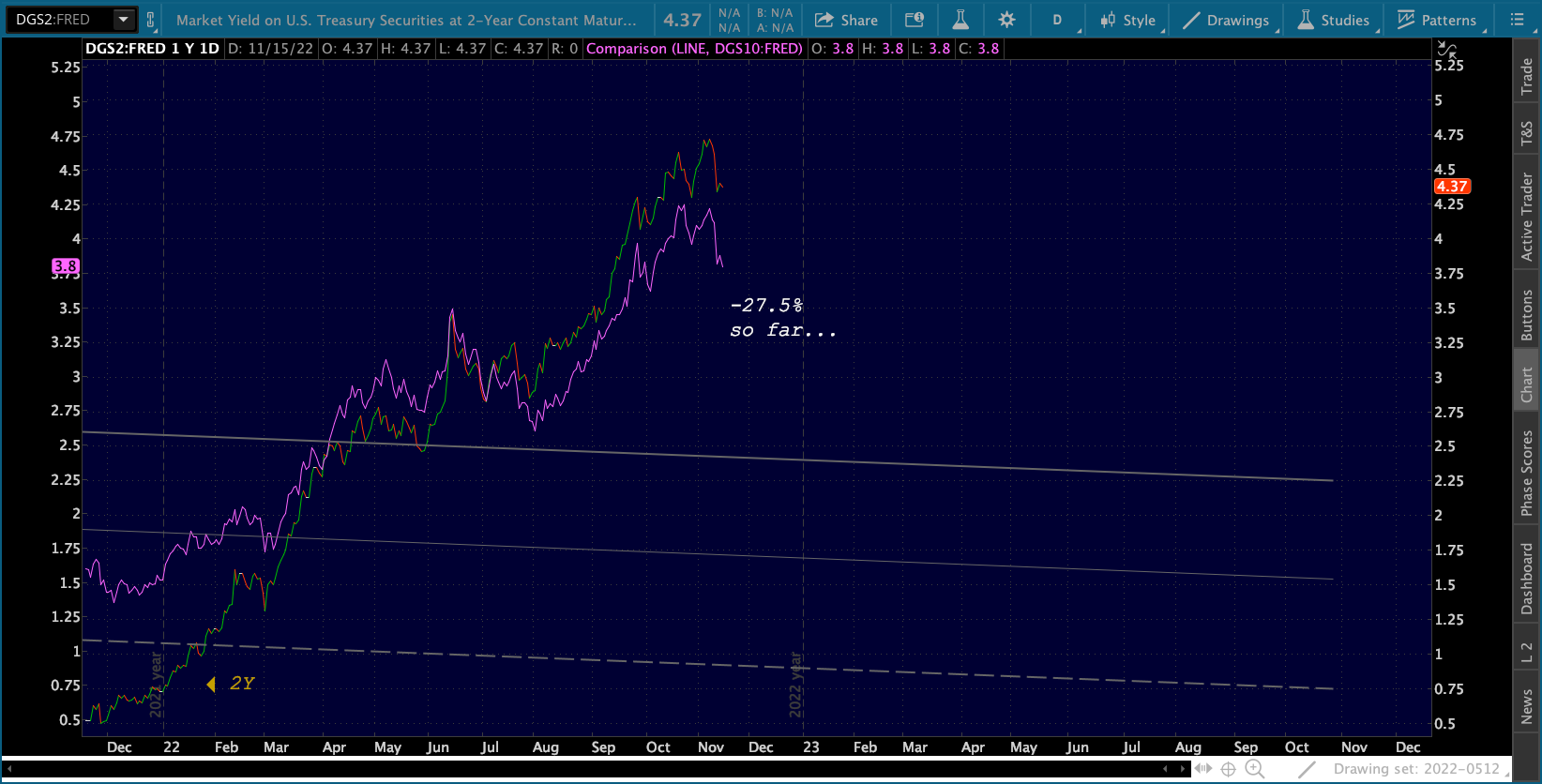Viewport: 1542px width, 784px height.
Task: Open the Style menu
Action: point(1128,20)
